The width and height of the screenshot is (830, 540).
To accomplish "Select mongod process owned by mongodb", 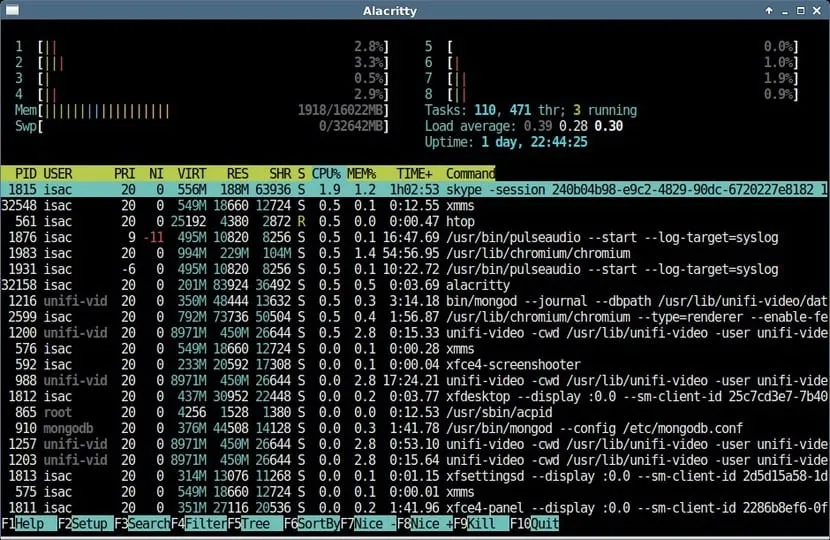I will pos(415,428).
